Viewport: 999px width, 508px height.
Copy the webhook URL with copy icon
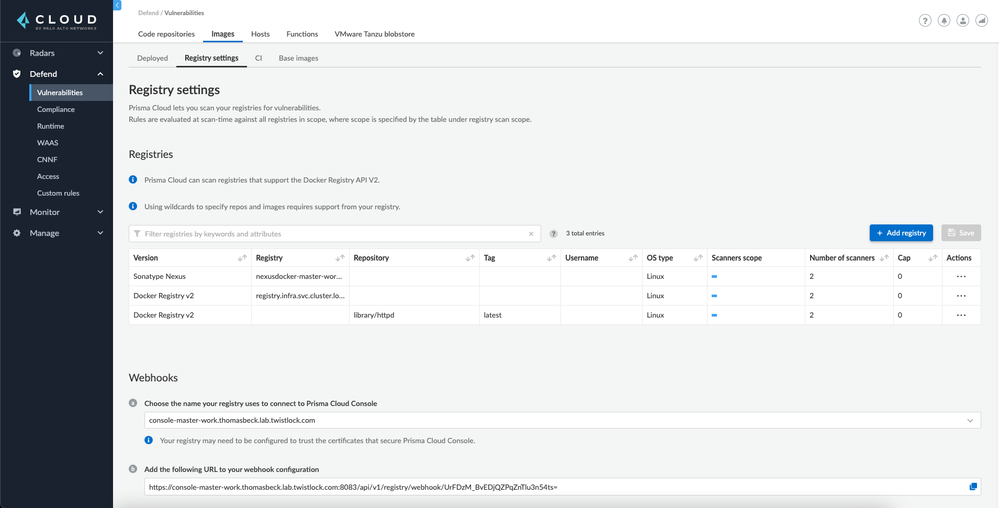click(x=972, y=487)
